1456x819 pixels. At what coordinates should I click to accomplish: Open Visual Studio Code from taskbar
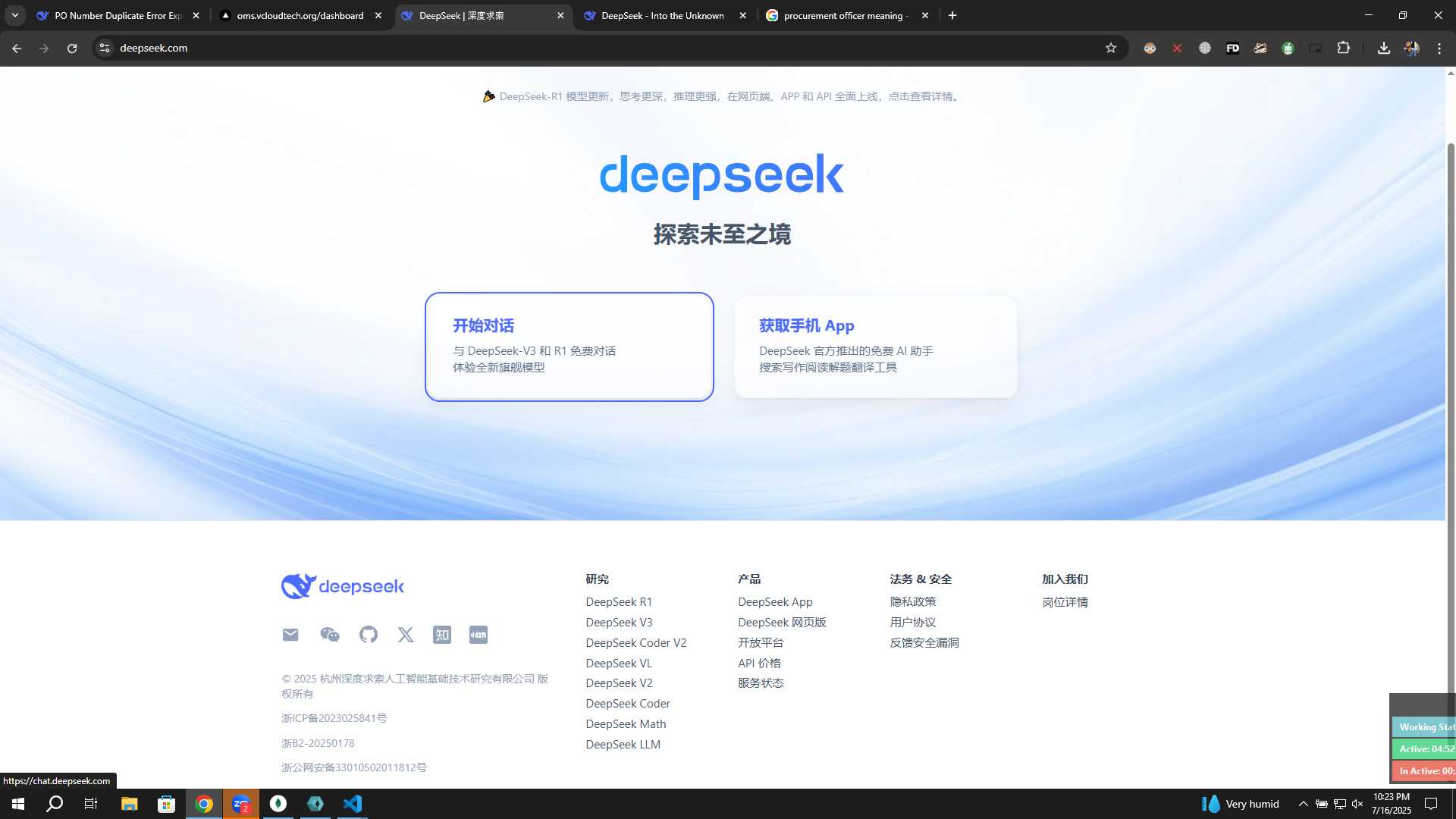click(x=353, y=804)
